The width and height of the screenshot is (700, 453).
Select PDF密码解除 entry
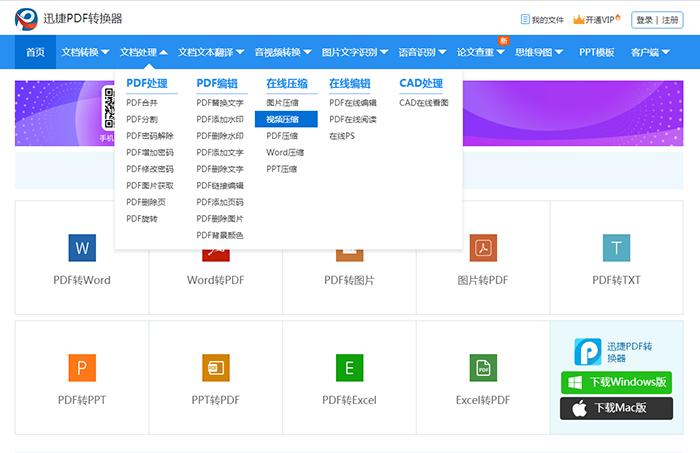tap(150, 136)
